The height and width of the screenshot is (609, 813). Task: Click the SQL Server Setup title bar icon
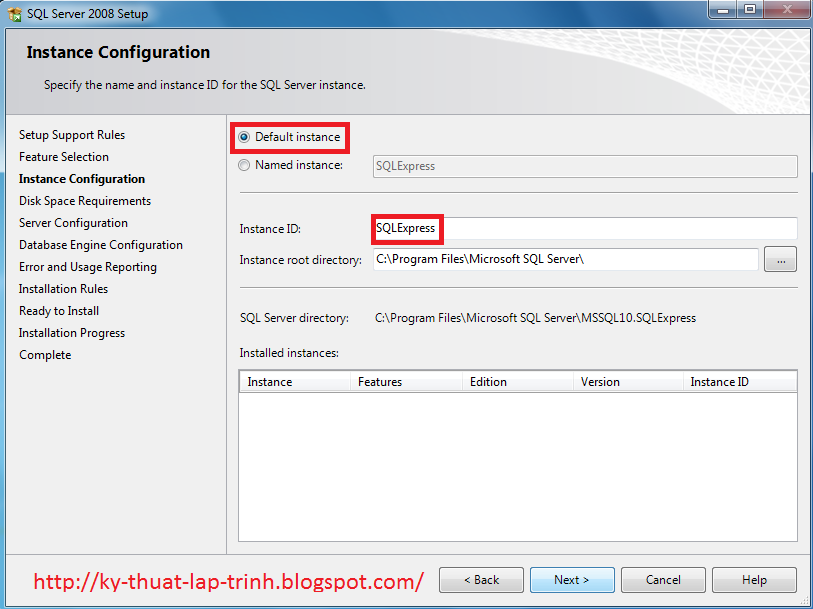point(15,14)
